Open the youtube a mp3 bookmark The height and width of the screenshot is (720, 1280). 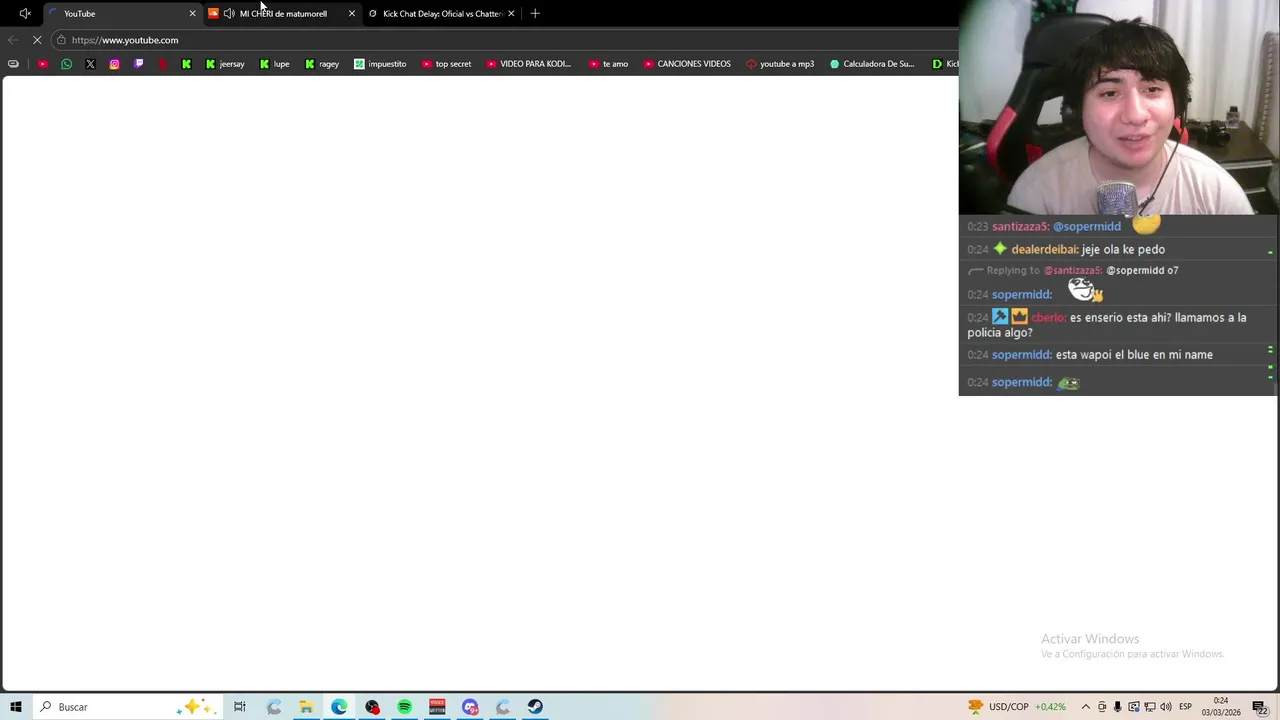pos(780,64)
